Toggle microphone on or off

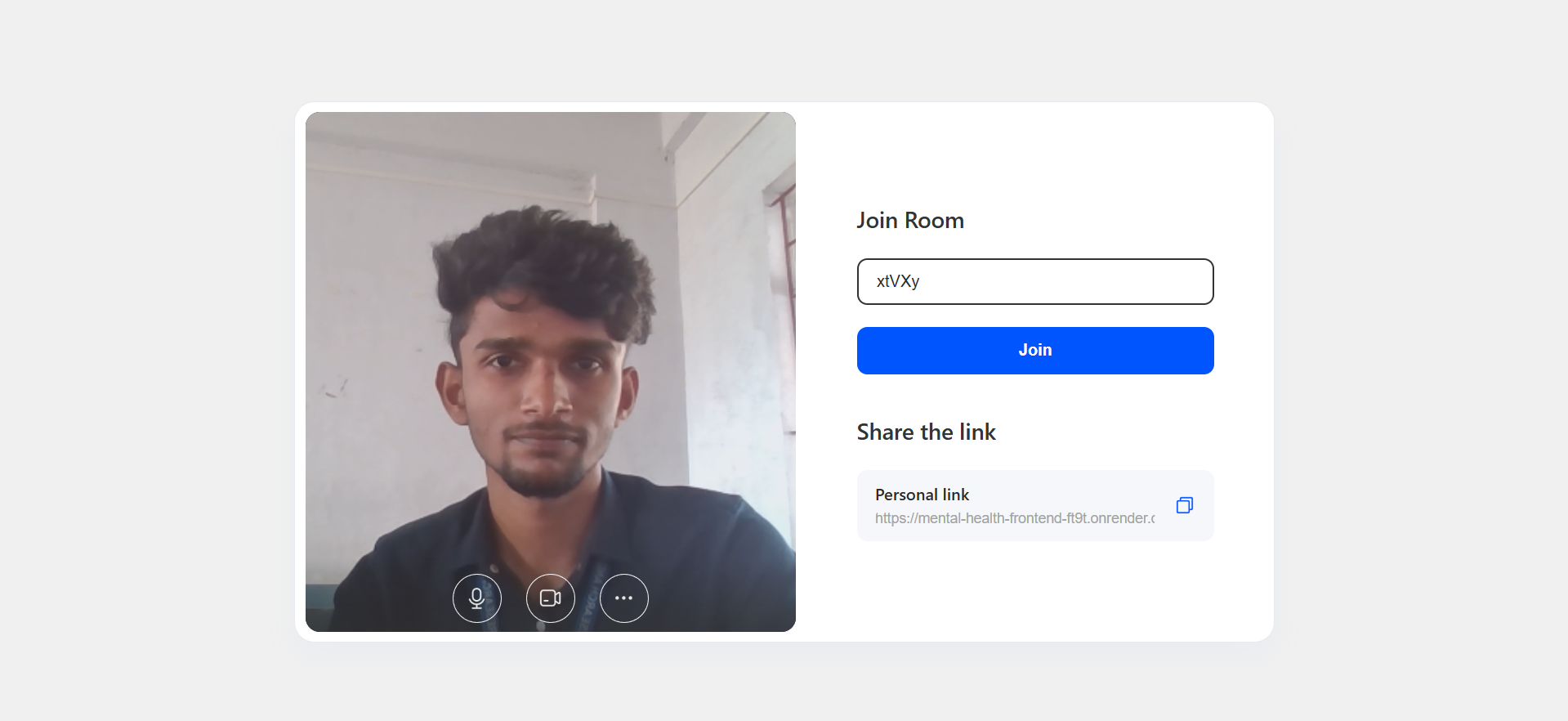pyautogui.click(x=477, y=598)
